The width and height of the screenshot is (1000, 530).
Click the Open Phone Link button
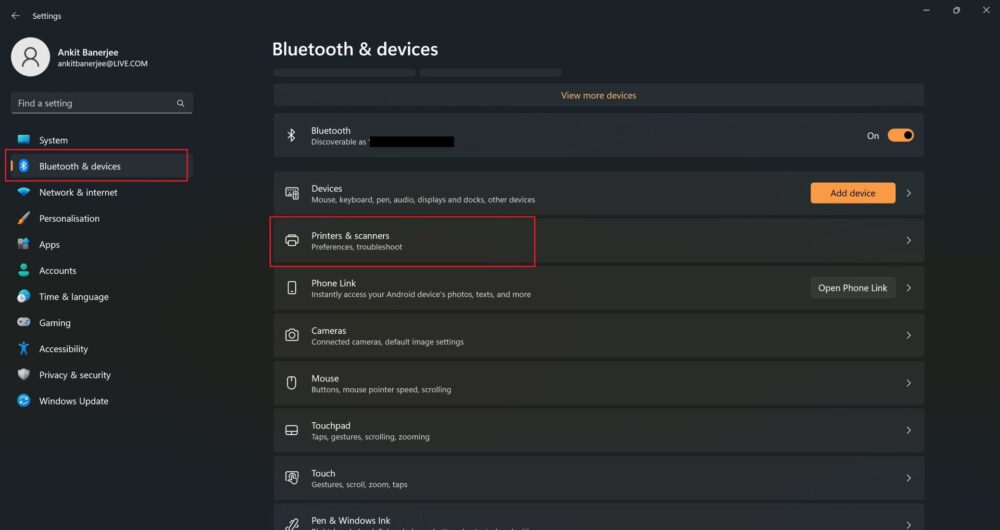click(x=852, y=288)
